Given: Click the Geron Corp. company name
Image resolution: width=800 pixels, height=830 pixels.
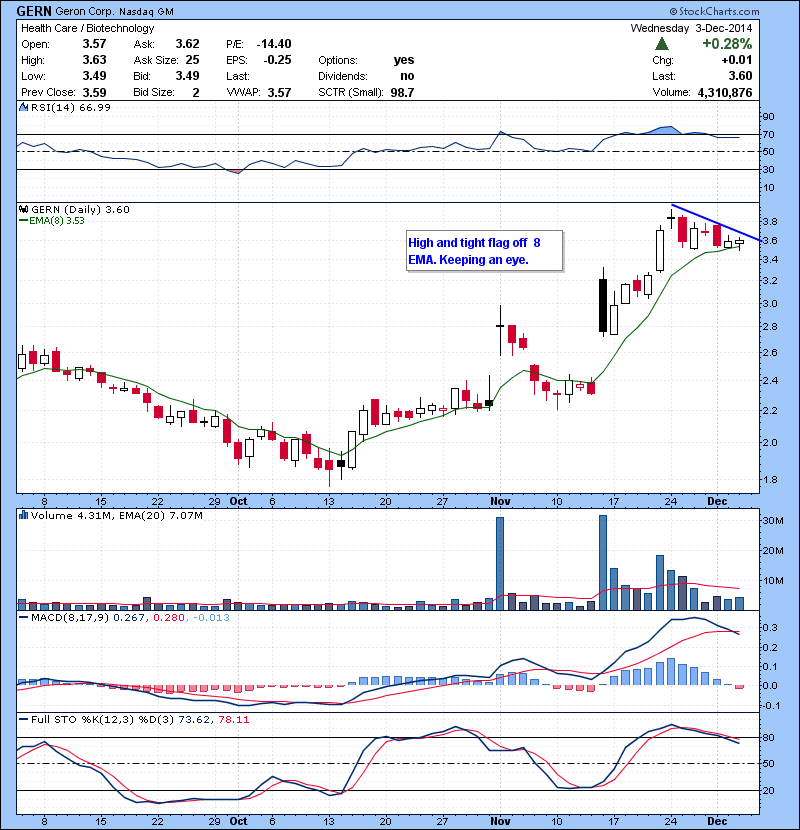Looking at the screenshot, I should coord(85,11).
